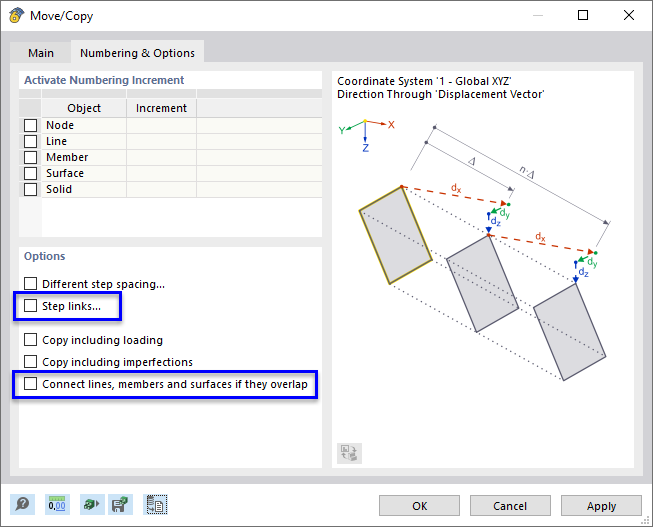Image resolution: width=653 pixels, height=527 pixels.
Task: Click the Increment cell for Member
Action: tap(161, 157)
